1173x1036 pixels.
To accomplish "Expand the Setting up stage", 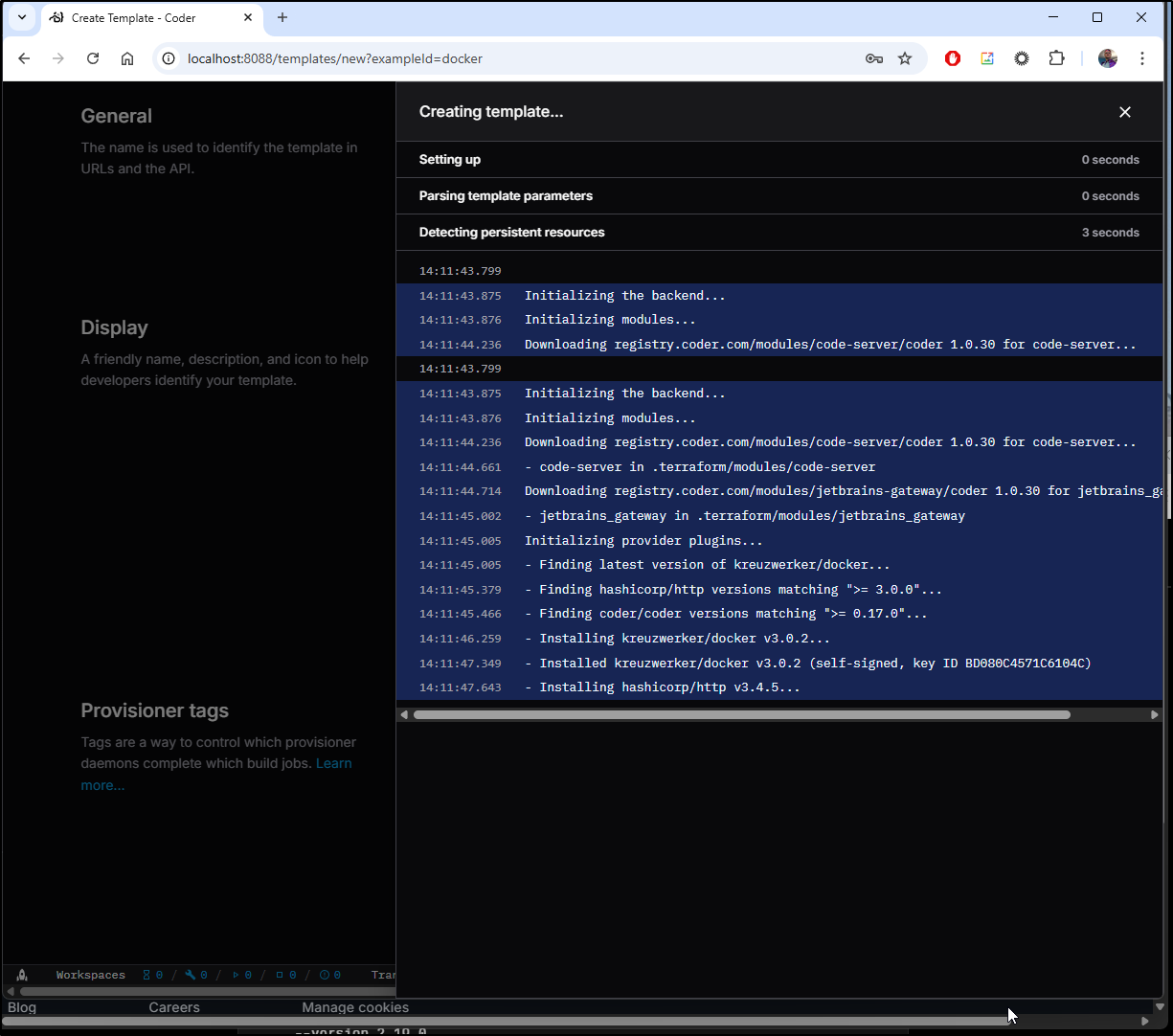I will point(779,160).
